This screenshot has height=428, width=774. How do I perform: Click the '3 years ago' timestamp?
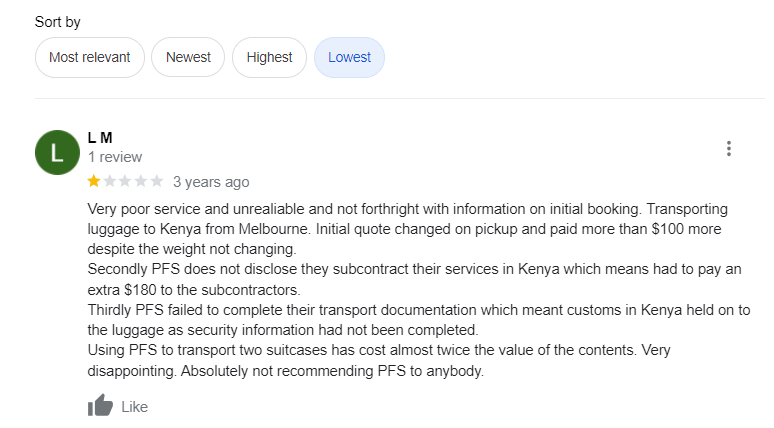(x=211, y=182)
